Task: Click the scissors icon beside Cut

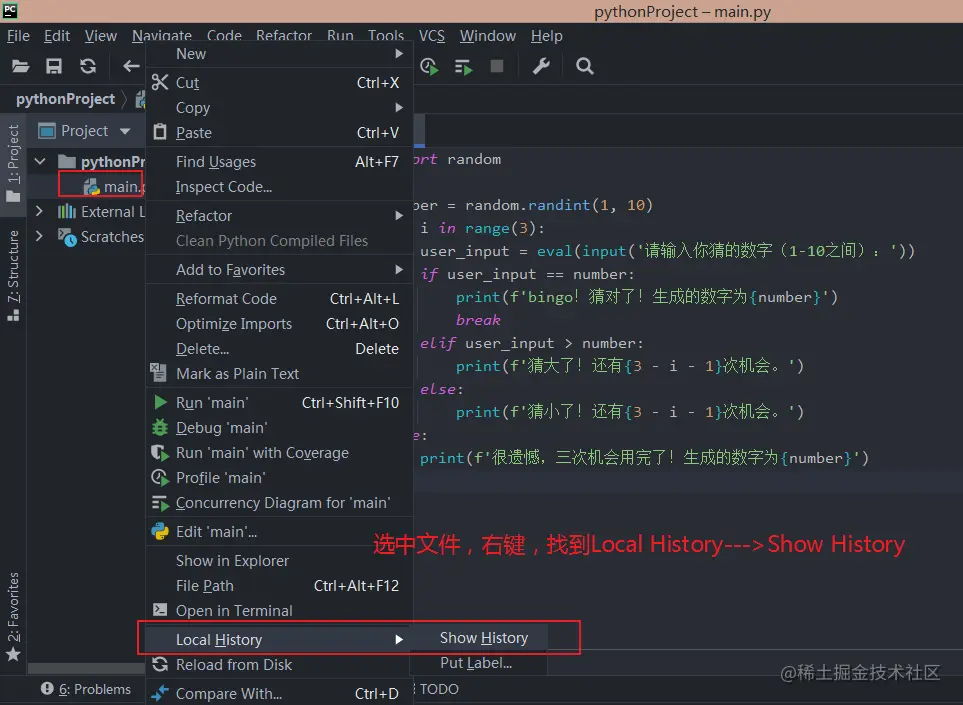Action: point(160,82)
